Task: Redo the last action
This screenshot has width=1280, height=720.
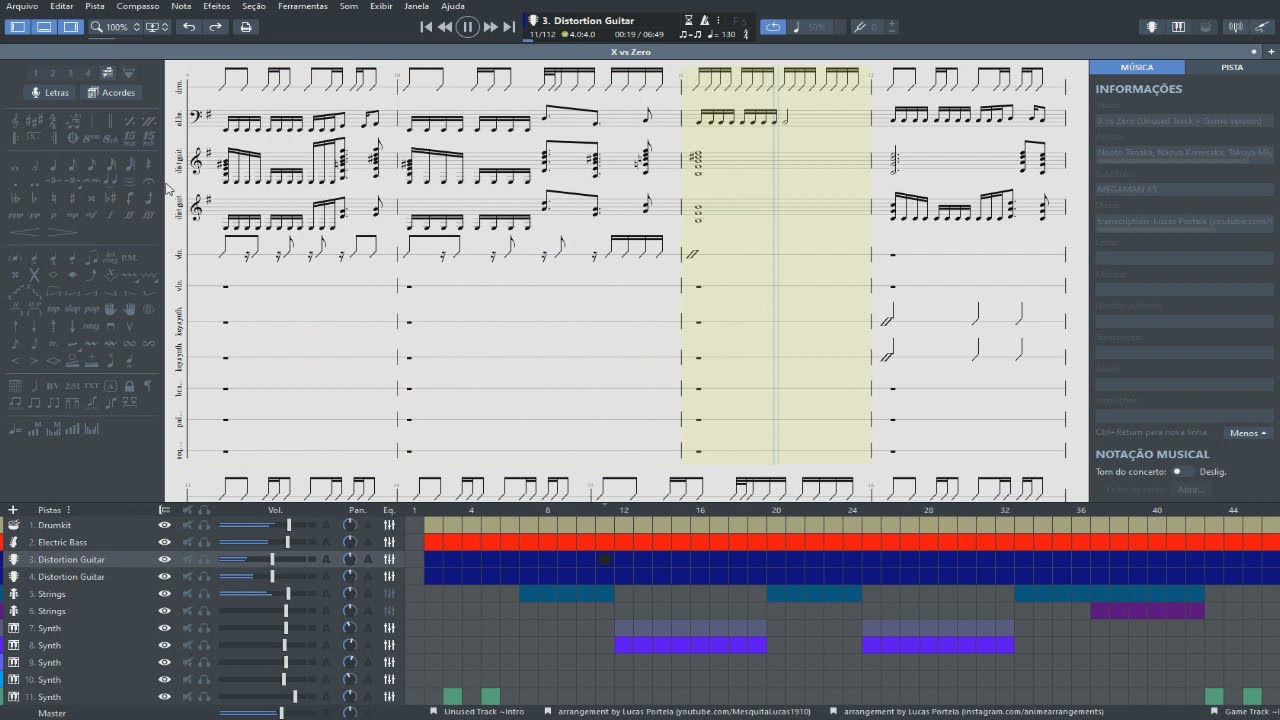Action: pos(215,27)
